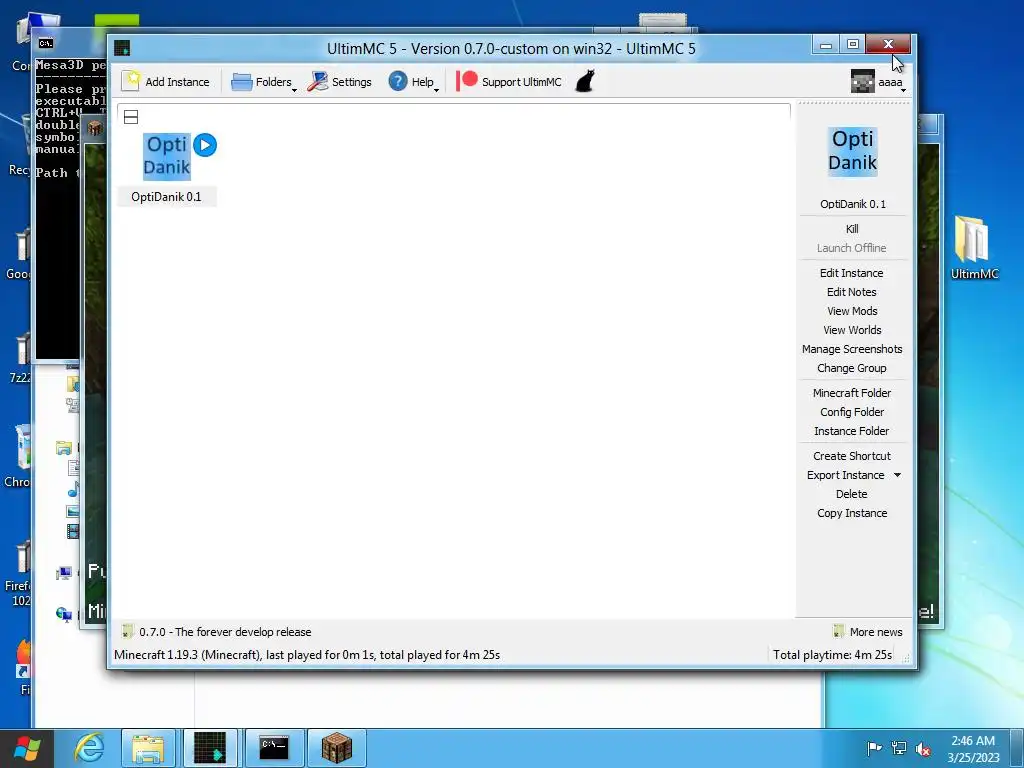The height and width of the screenshot is (768, 1024).
Task: Click the More news button
Action: (868, 632)
